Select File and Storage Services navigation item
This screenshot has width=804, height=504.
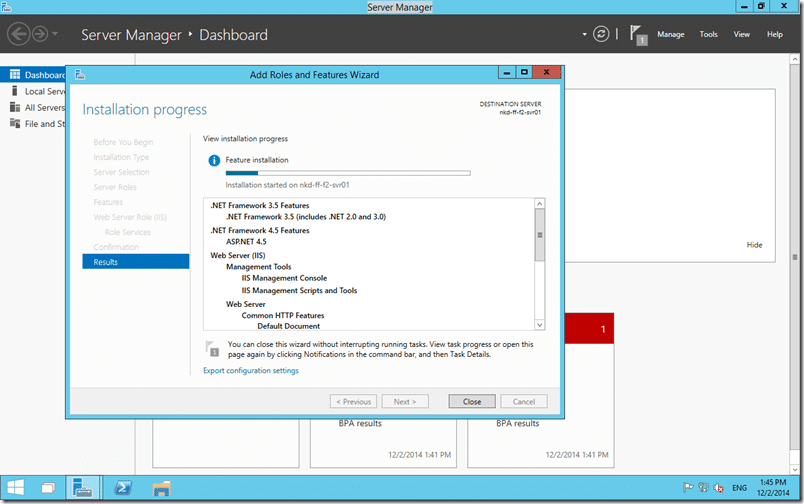click(x=33, y=124)
